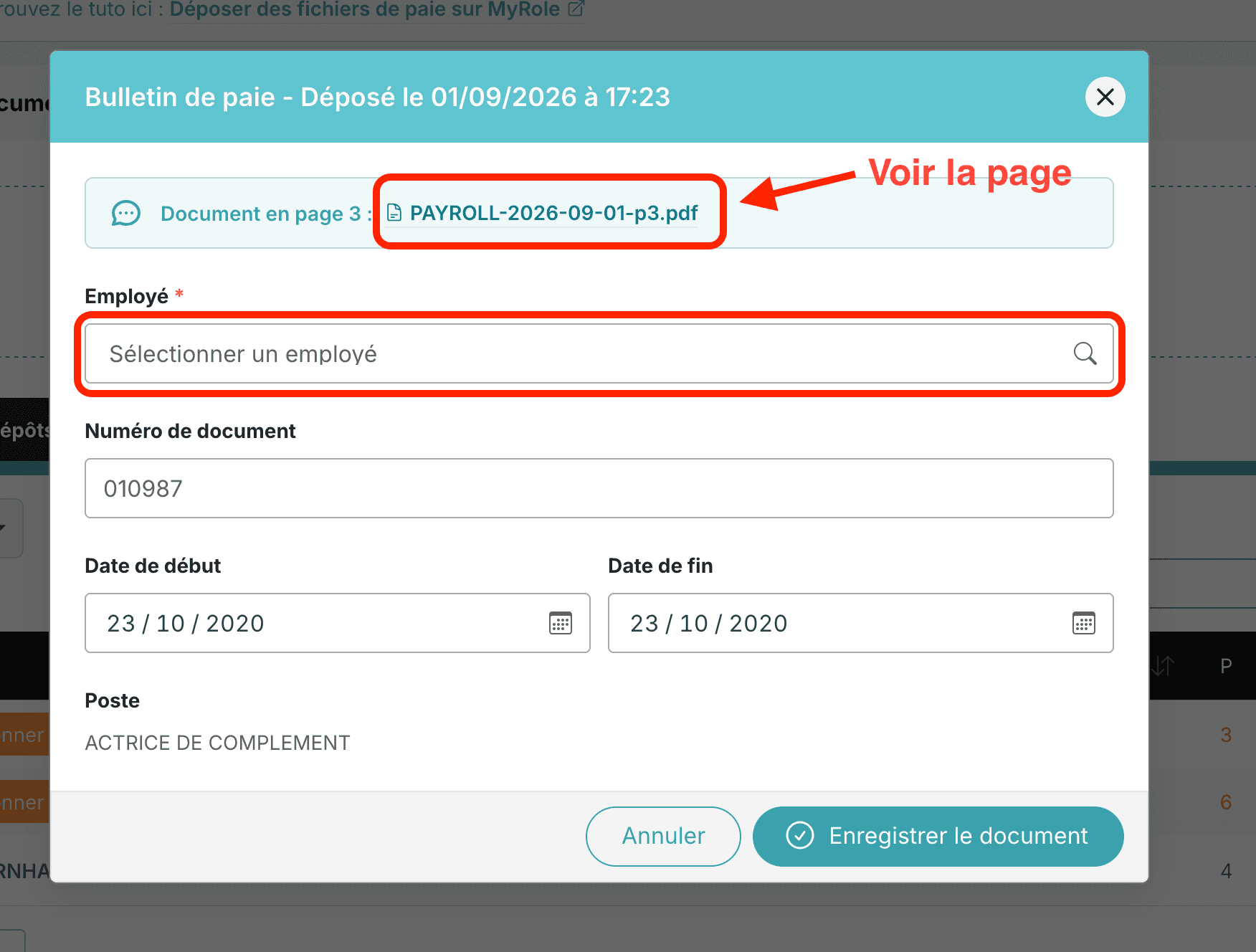Click Enregistrer le document button

click(938, 836)
